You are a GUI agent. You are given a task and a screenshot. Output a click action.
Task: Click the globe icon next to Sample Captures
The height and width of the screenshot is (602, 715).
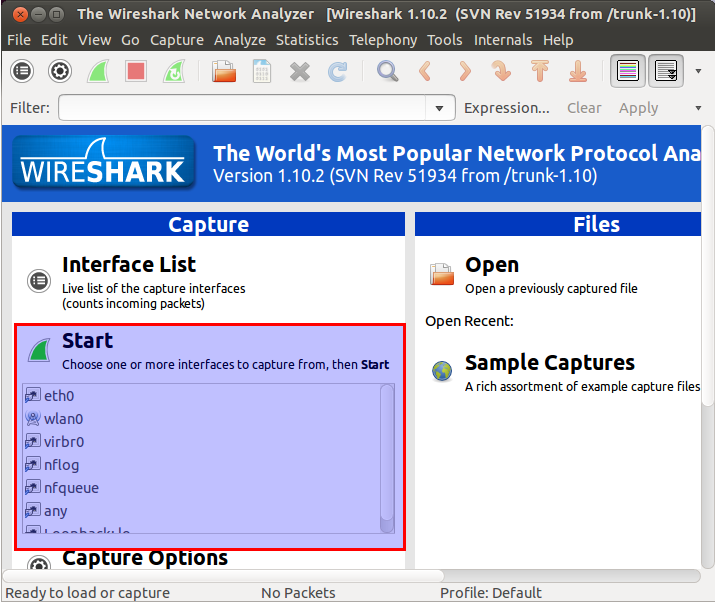[x=442, y=371]
